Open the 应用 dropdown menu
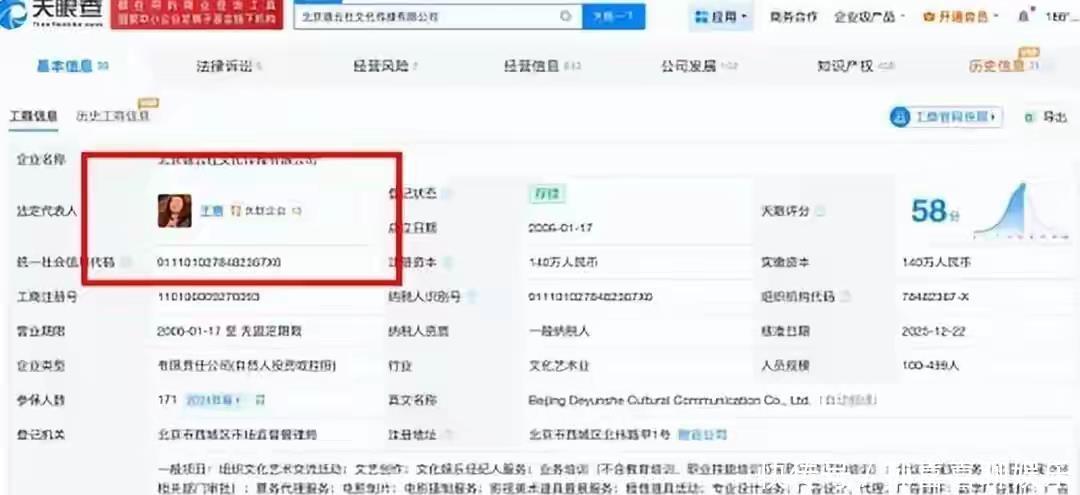The height and width of the screenshot is (495, 1080). pos(720,17)
